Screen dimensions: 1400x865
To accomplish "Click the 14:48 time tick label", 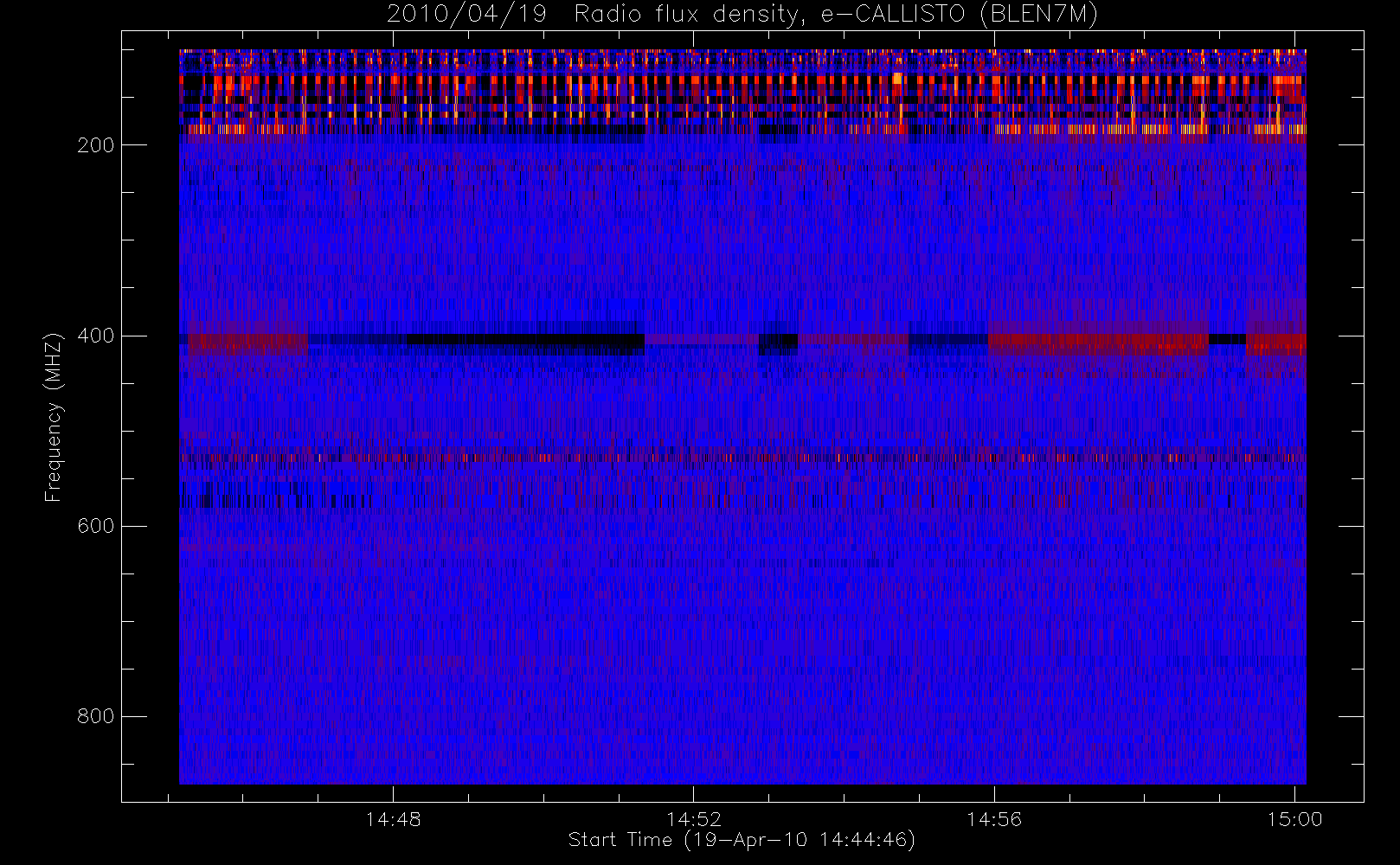I will click(x=393, y=819).
